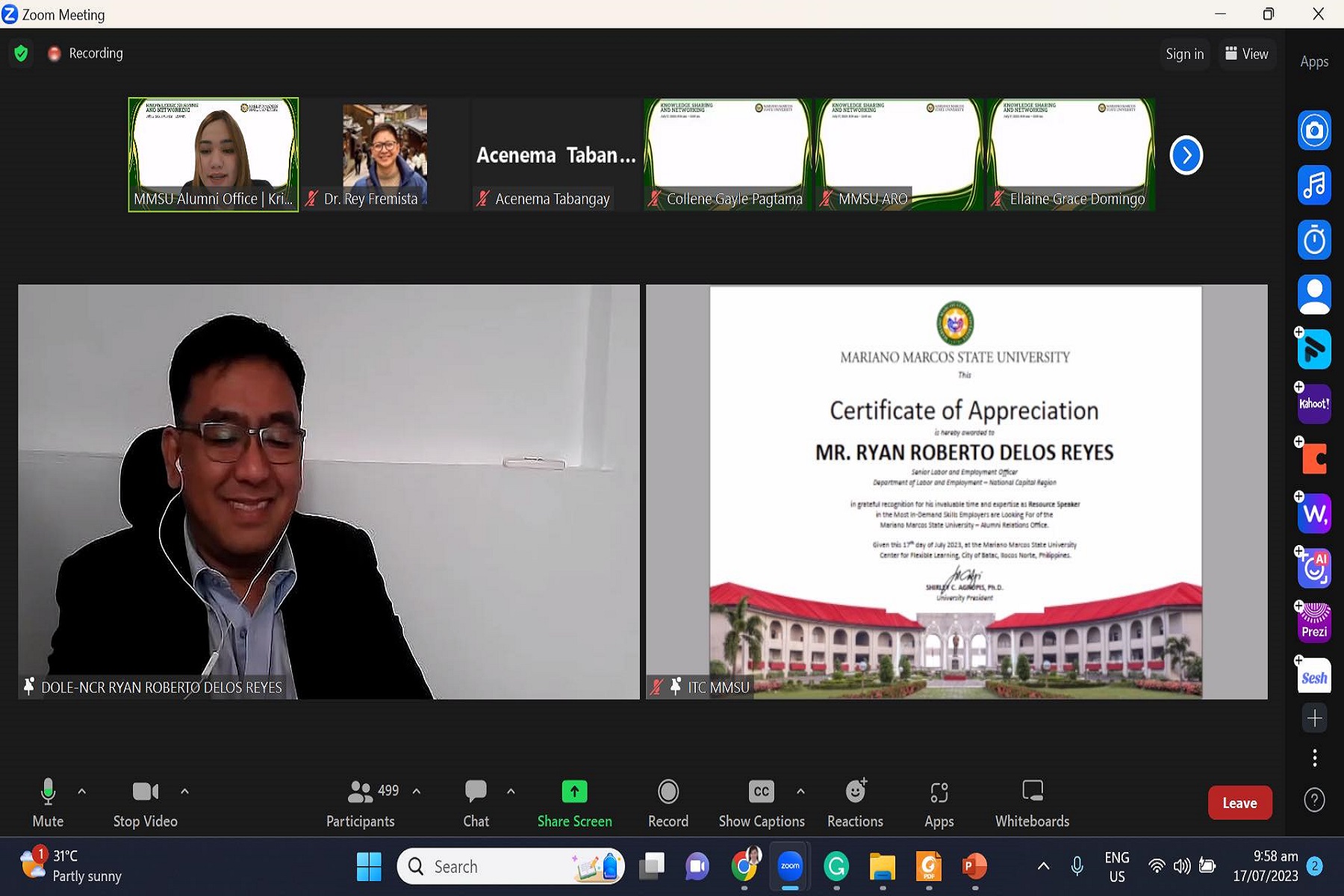Open the notification count badge in the tray
The image size is (1344, 896).
click(1315, 866)
